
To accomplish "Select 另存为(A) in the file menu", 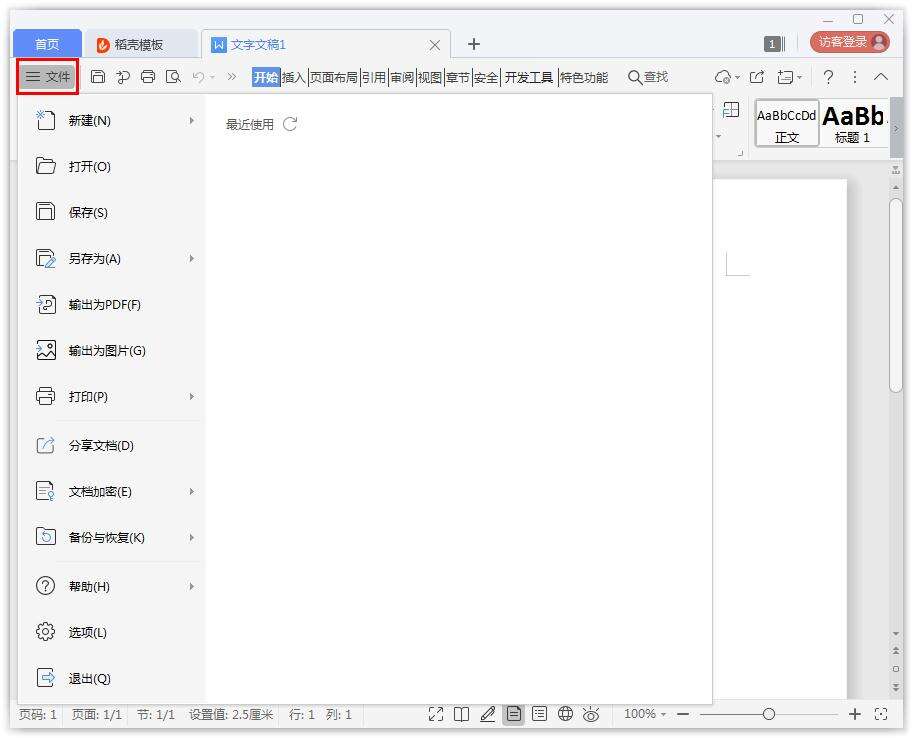I will coord(112,259).
